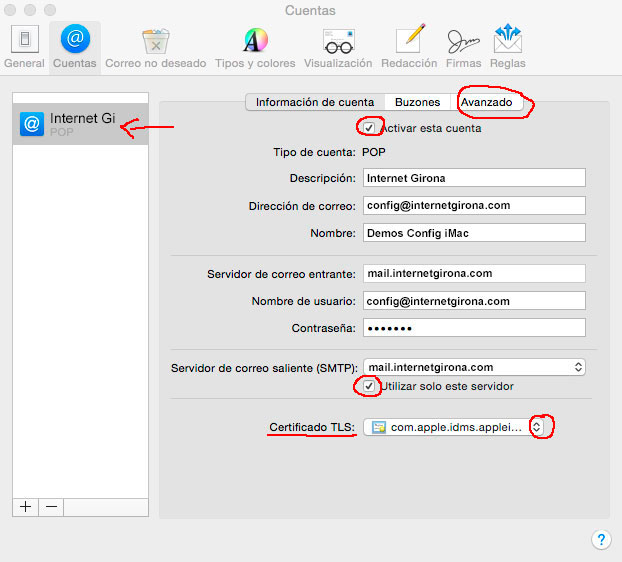Viewport: 622px width, 562px height.
Task: Open Correo no deseado preferences
Action: pyautogui.click(x=156, y=47)
